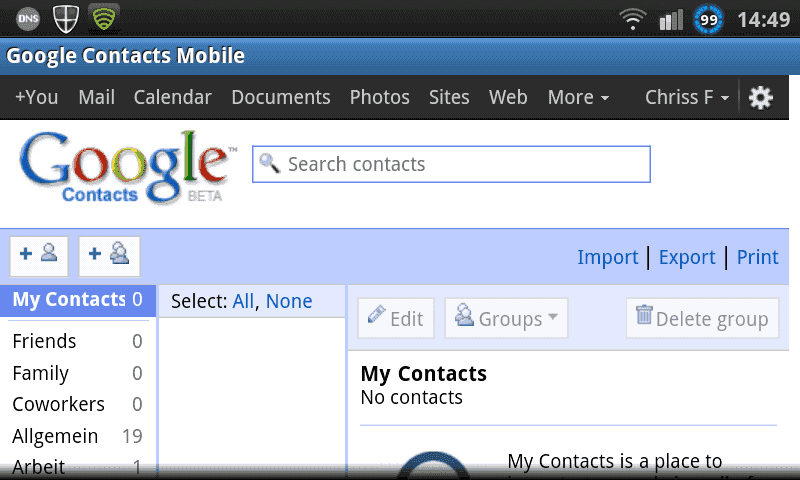Open the Groups dropdown button
Image resolution: width=800 pixels, height=480 pixels.
pos(506,318)
